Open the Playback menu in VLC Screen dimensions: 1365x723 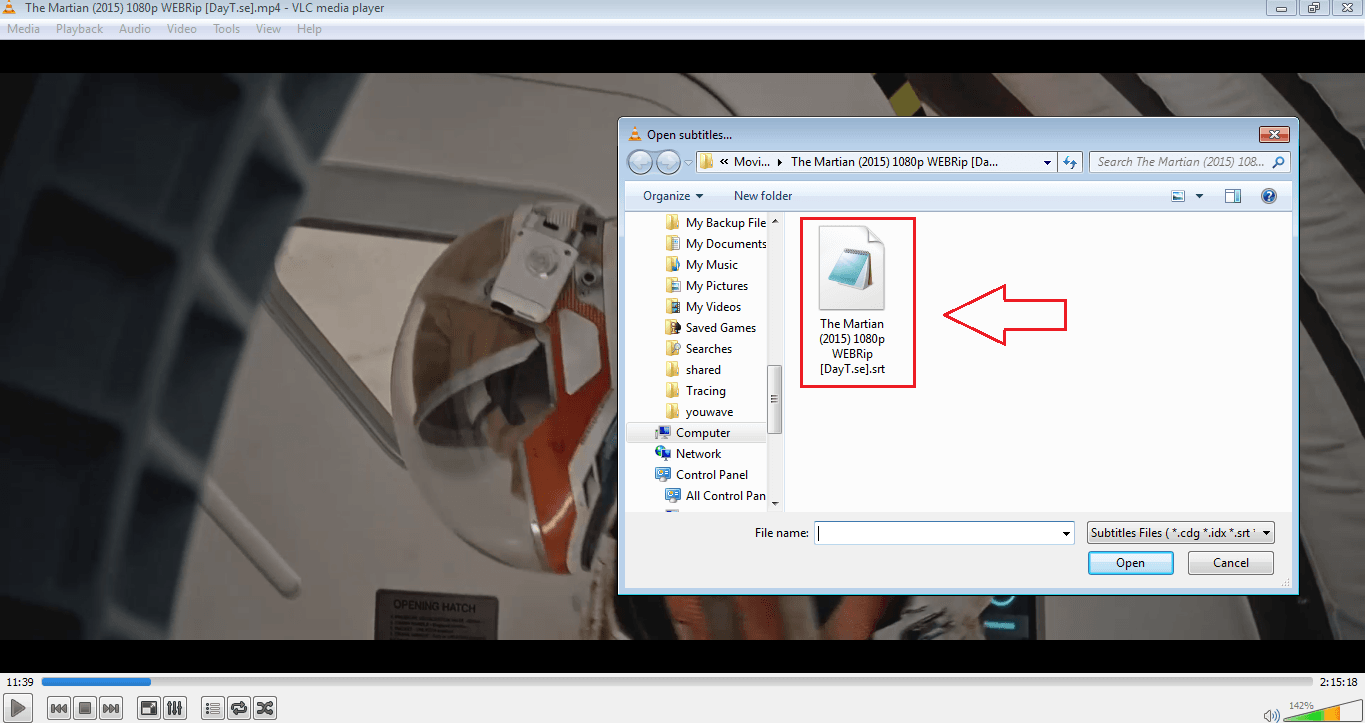point(79,29)
